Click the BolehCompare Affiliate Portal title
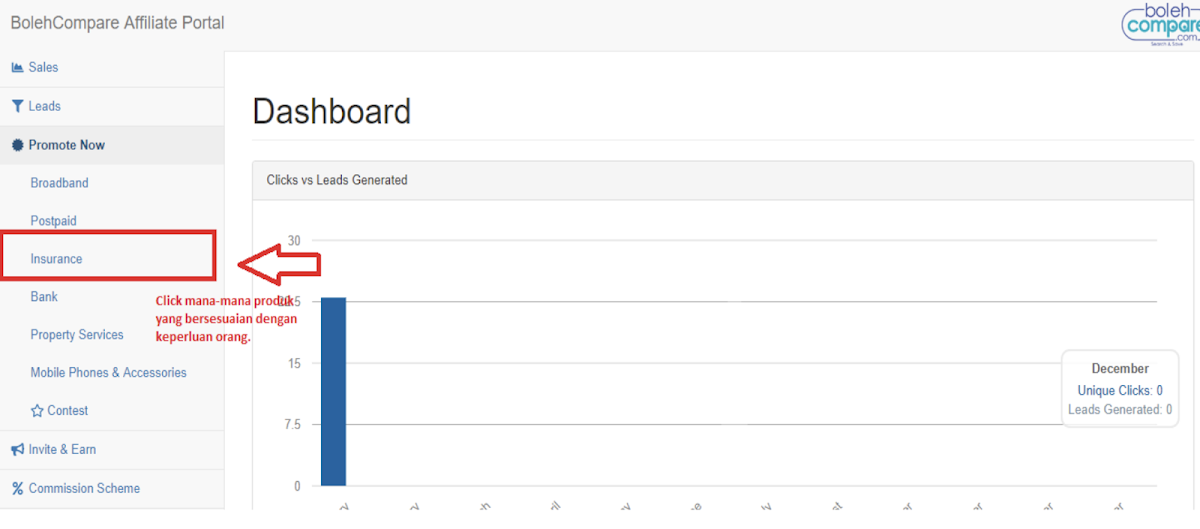 pyautogui.click(x=117, y=23)
